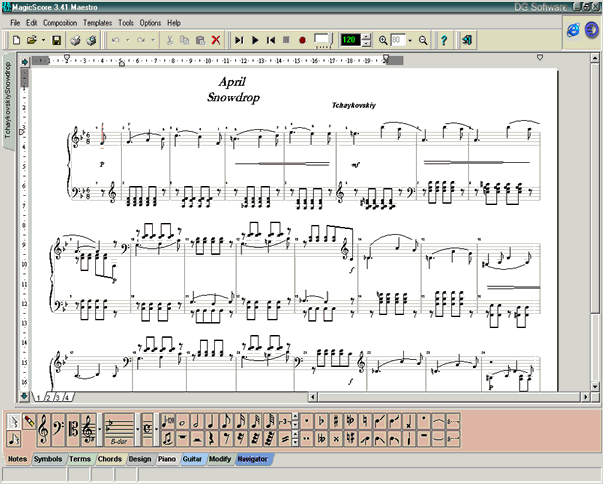Select the quarter note duration

tap(211, 422)
